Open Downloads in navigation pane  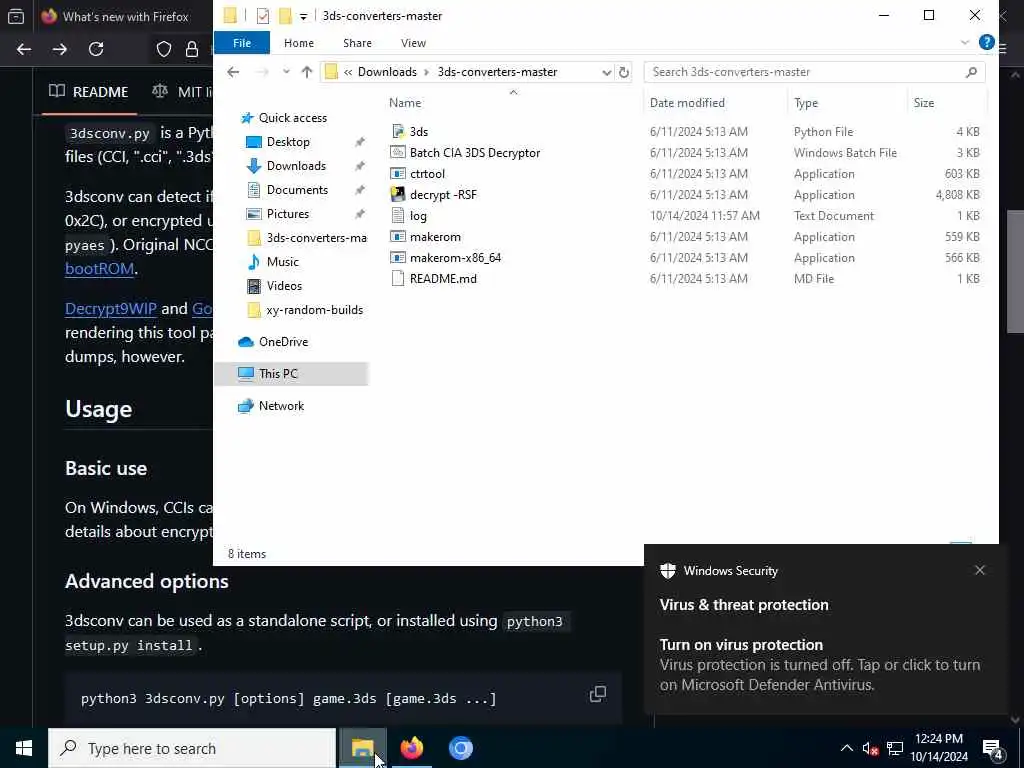(296, 166)
